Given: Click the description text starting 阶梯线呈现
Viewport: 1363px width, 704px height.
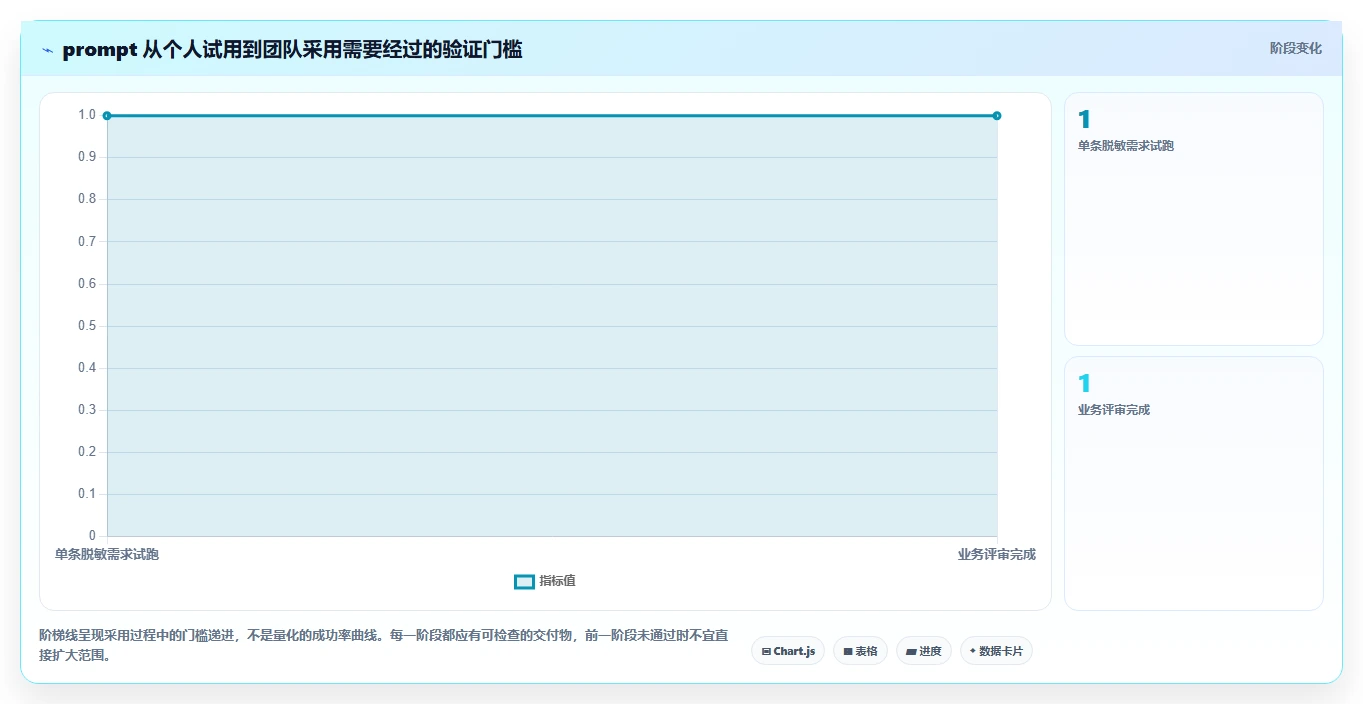Looking at the screenshot, I should (383, 646).
